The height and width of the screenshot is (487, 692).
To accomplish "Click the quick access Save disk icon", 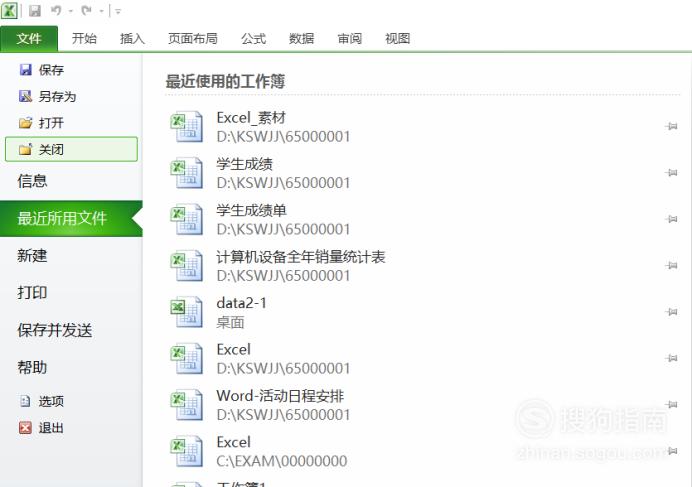I will (x=35, y=11).
